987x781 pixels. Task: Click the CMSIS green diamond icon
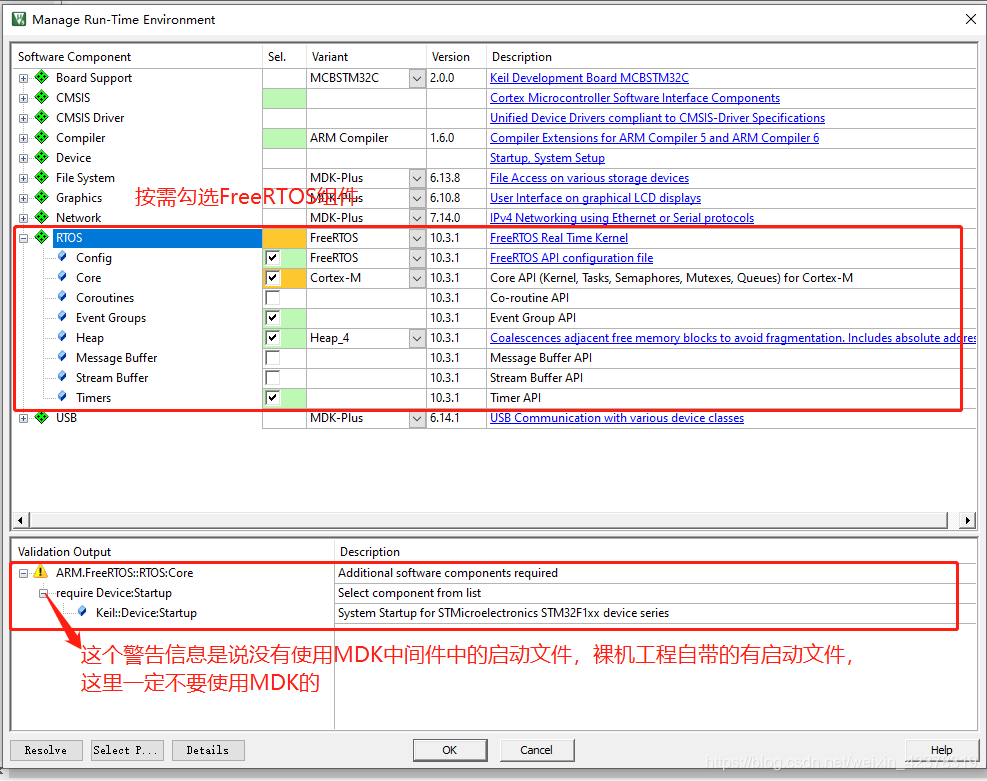point(42,98)
